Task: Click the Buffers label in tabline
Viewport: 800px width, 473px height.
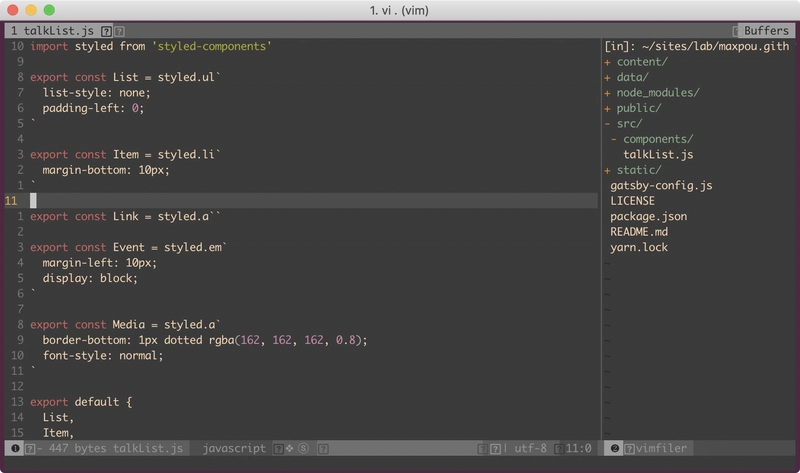Action: (766, 31)
